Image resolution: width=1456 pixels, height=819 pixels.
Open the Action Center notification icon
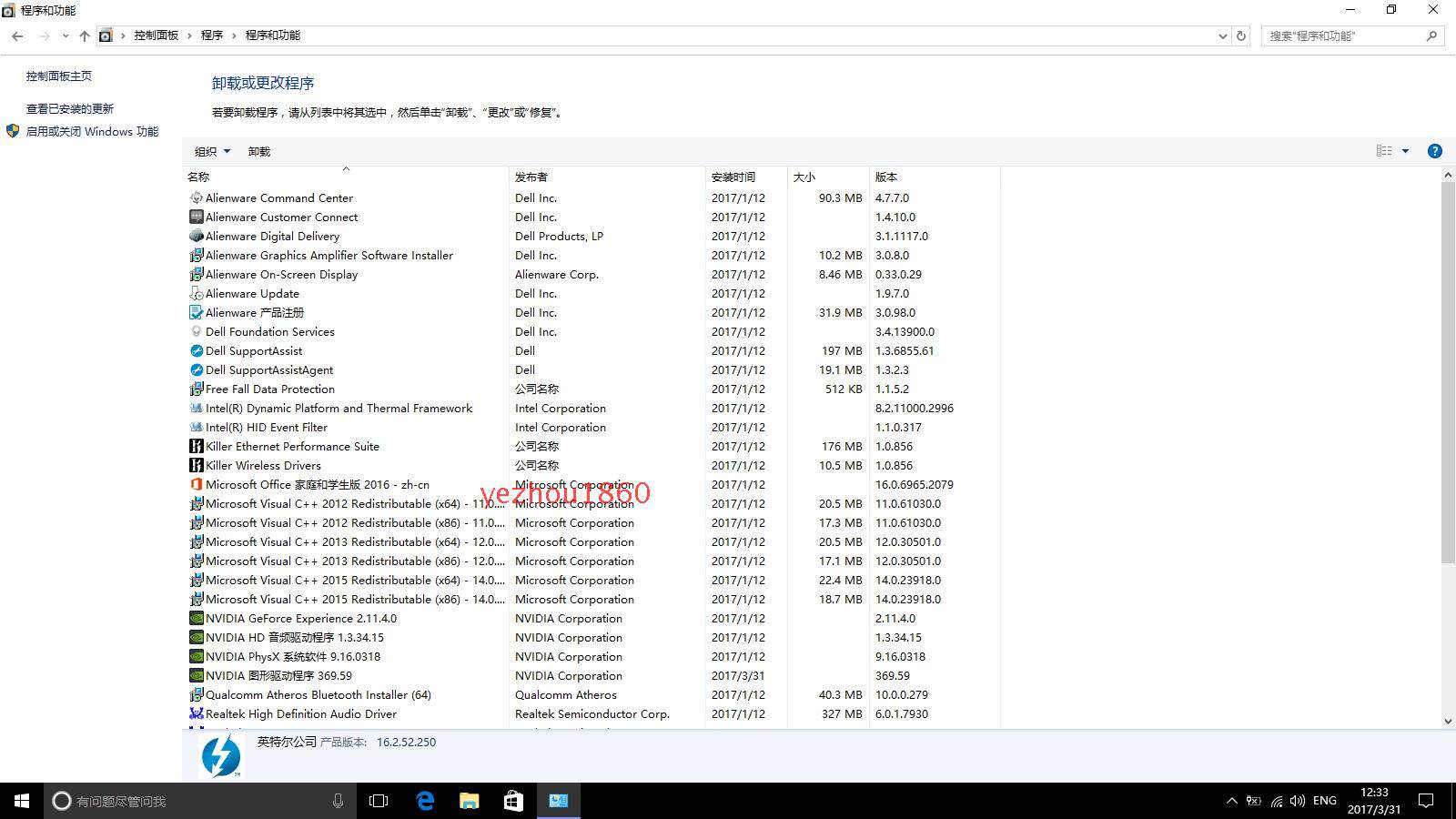(1426, 801)
